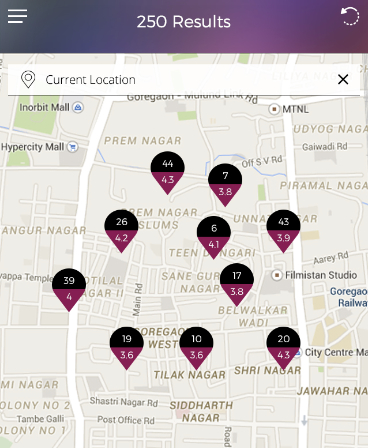Tap the MTNL place marker
368x448 pixels.
274,109
